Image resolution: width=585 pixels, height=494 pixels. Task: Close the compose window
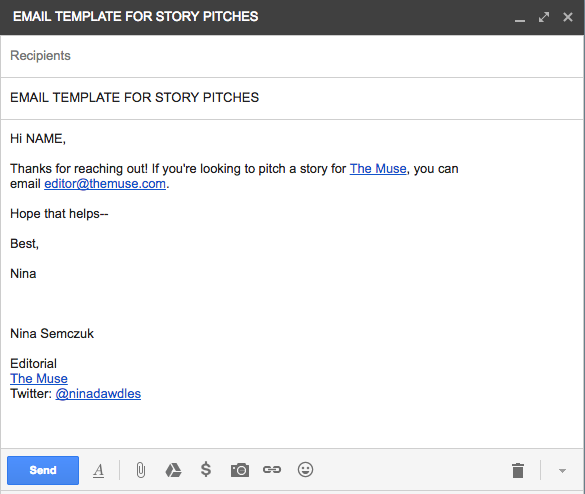tap(568, 17)
